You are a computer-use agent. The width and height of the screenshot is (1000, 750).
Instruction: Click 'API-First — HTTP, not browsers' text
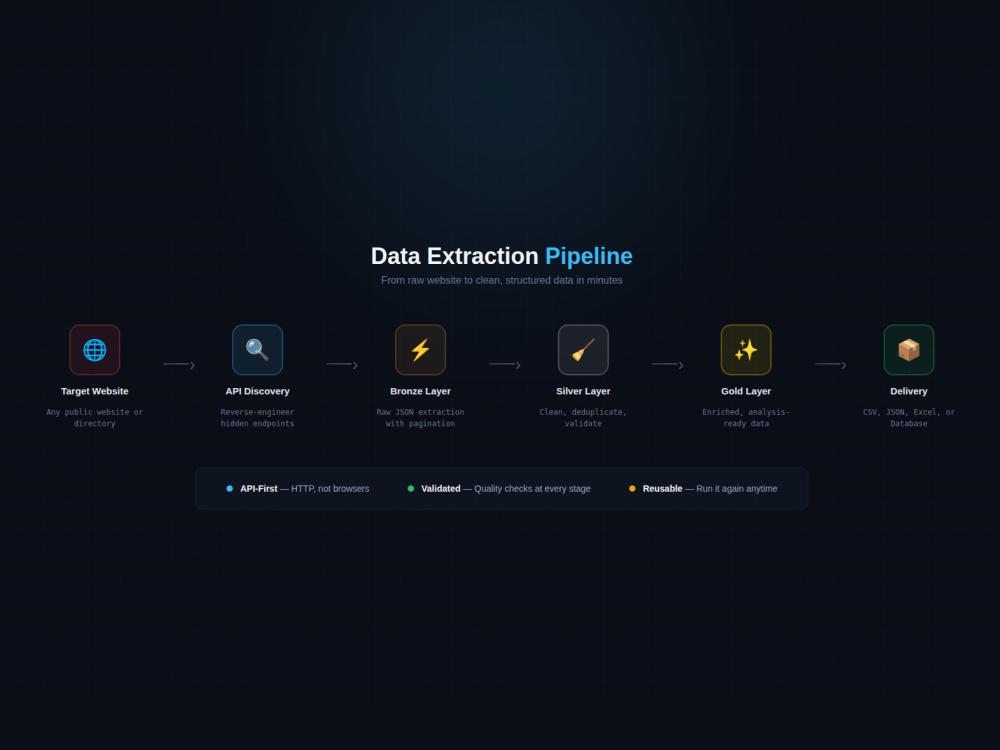point(304,489)
